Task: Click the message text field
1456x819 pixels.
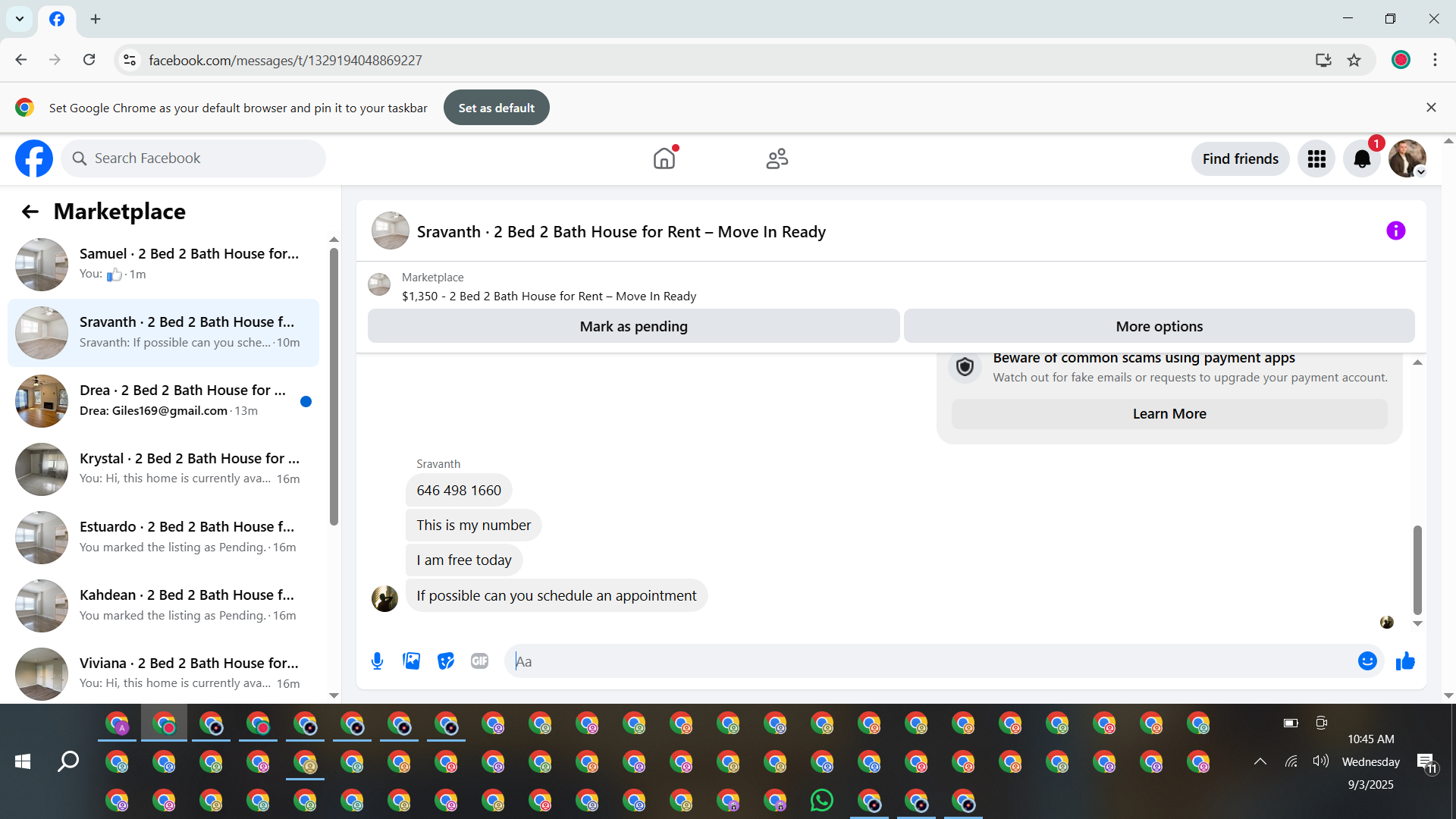Action: [x=933, y=661]
